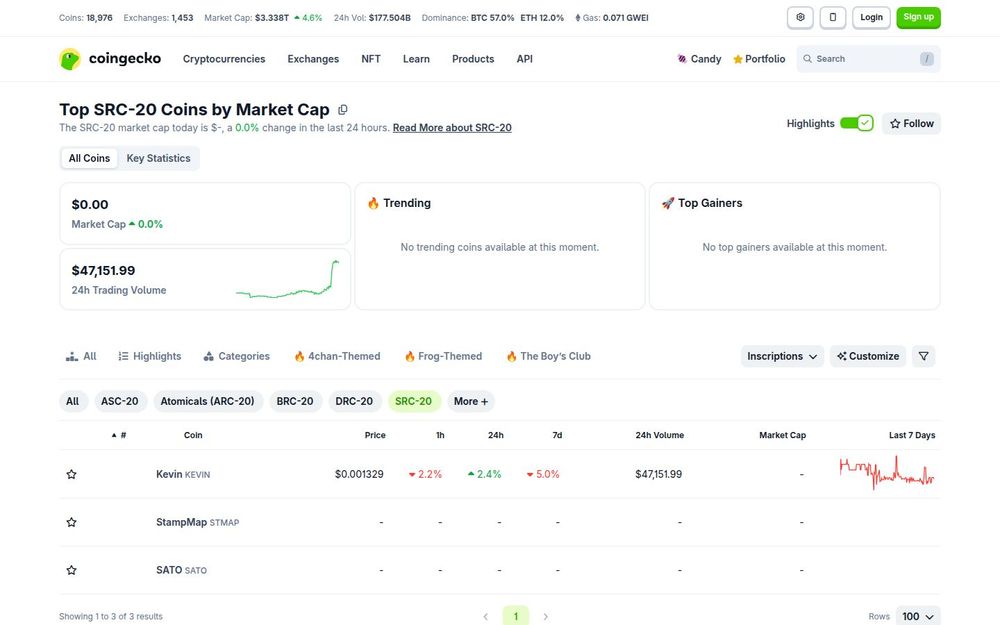Select the BRC-20 chip

[295, 401]
